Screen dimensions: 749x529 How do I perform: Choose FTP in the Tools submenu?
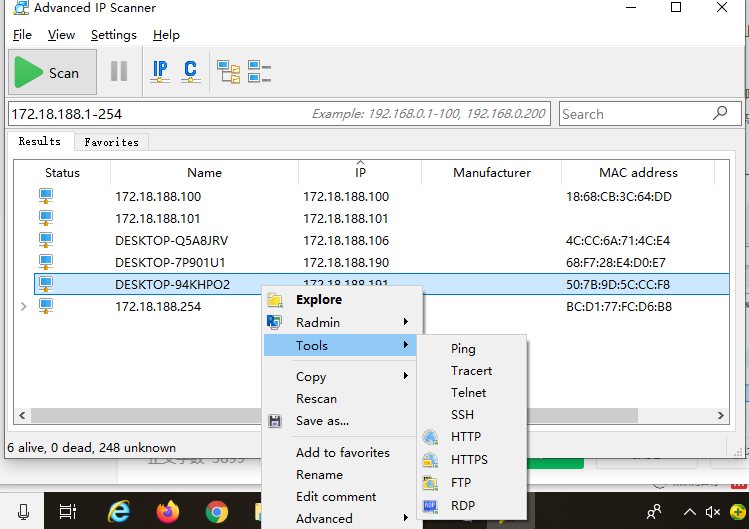[x=461, y=483]
